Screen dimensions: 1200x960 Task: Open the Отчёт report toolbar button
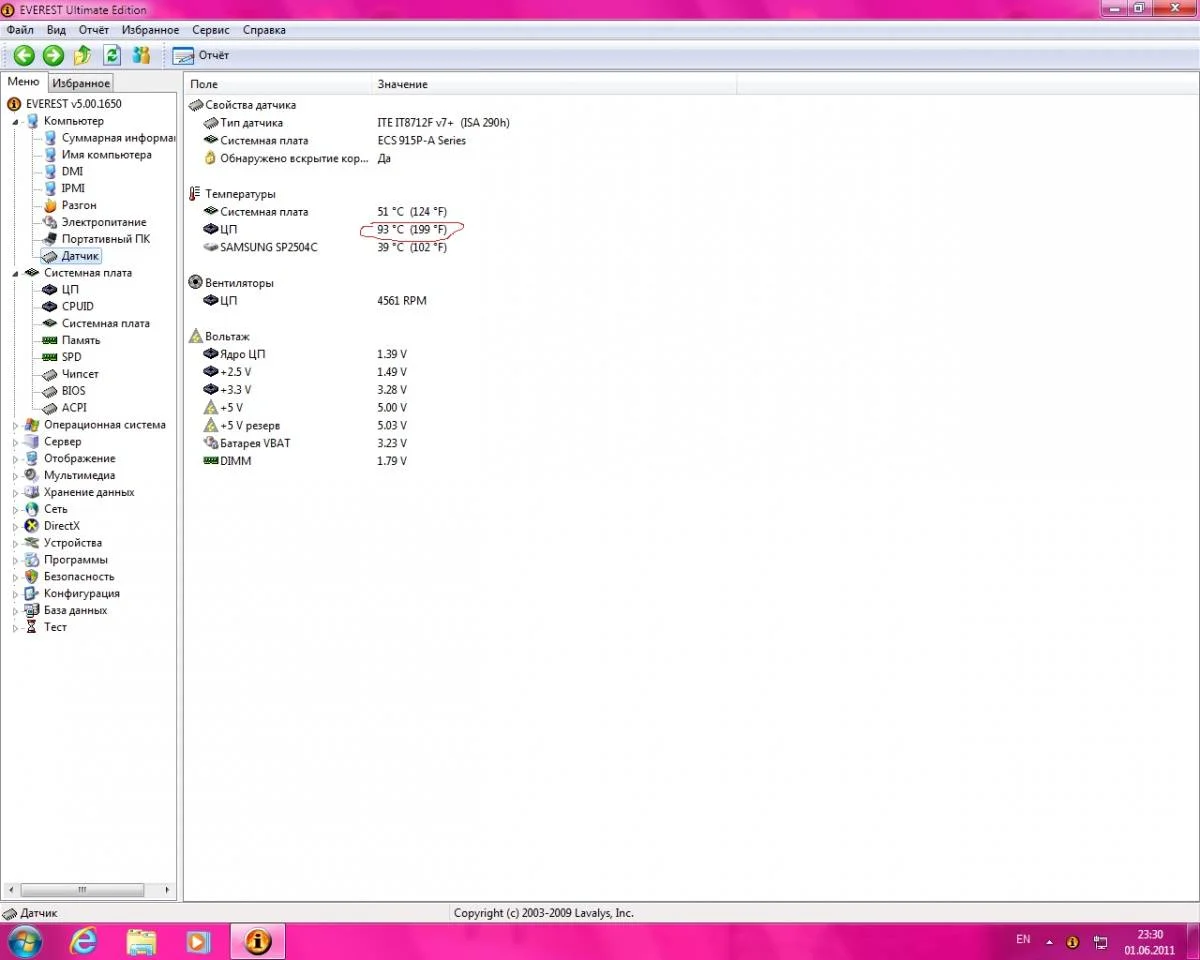(202, 55)
